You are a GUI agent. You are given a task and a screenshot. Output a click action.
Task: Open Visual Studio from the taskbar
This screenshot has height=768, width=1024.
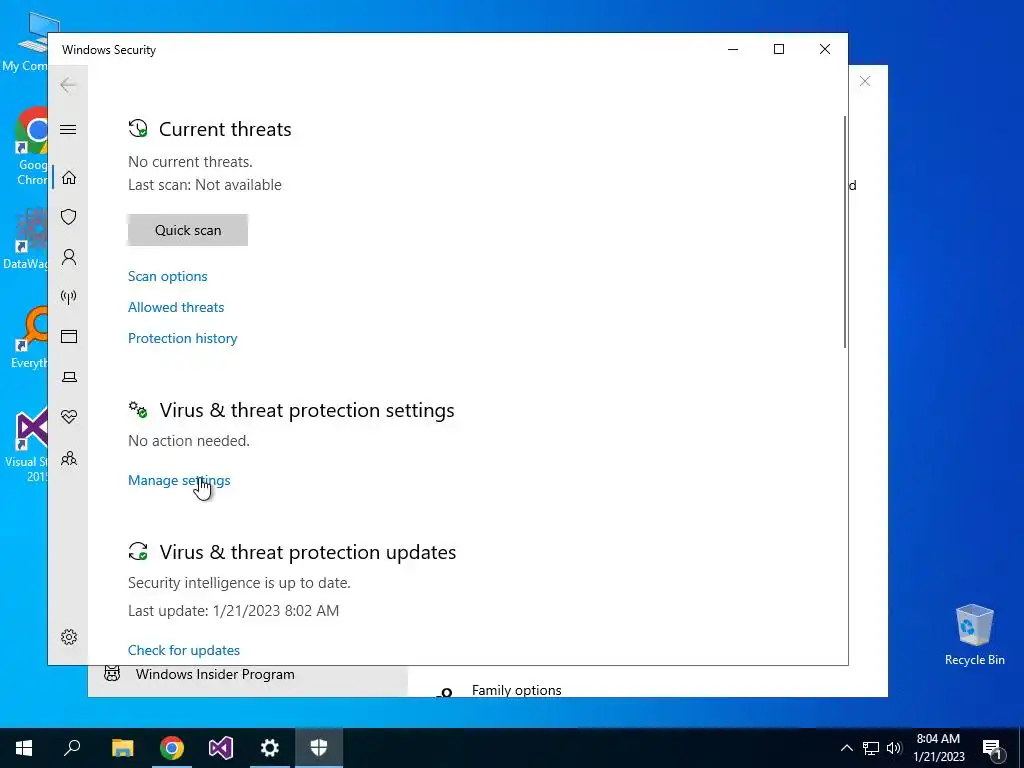221,748
